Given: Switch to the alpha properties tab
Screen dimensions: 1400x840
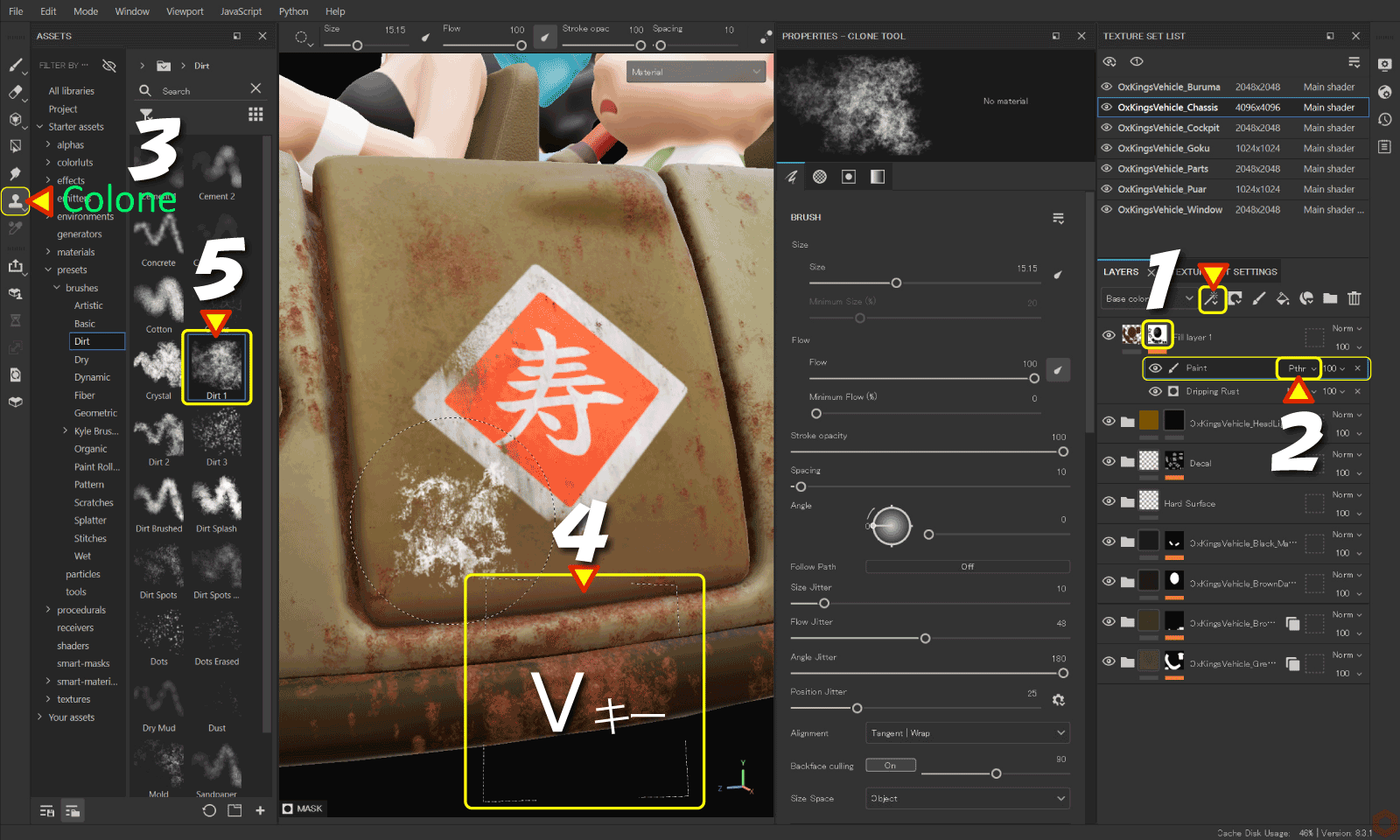Looking at the screenshot, I should click(x=820, y=177).
